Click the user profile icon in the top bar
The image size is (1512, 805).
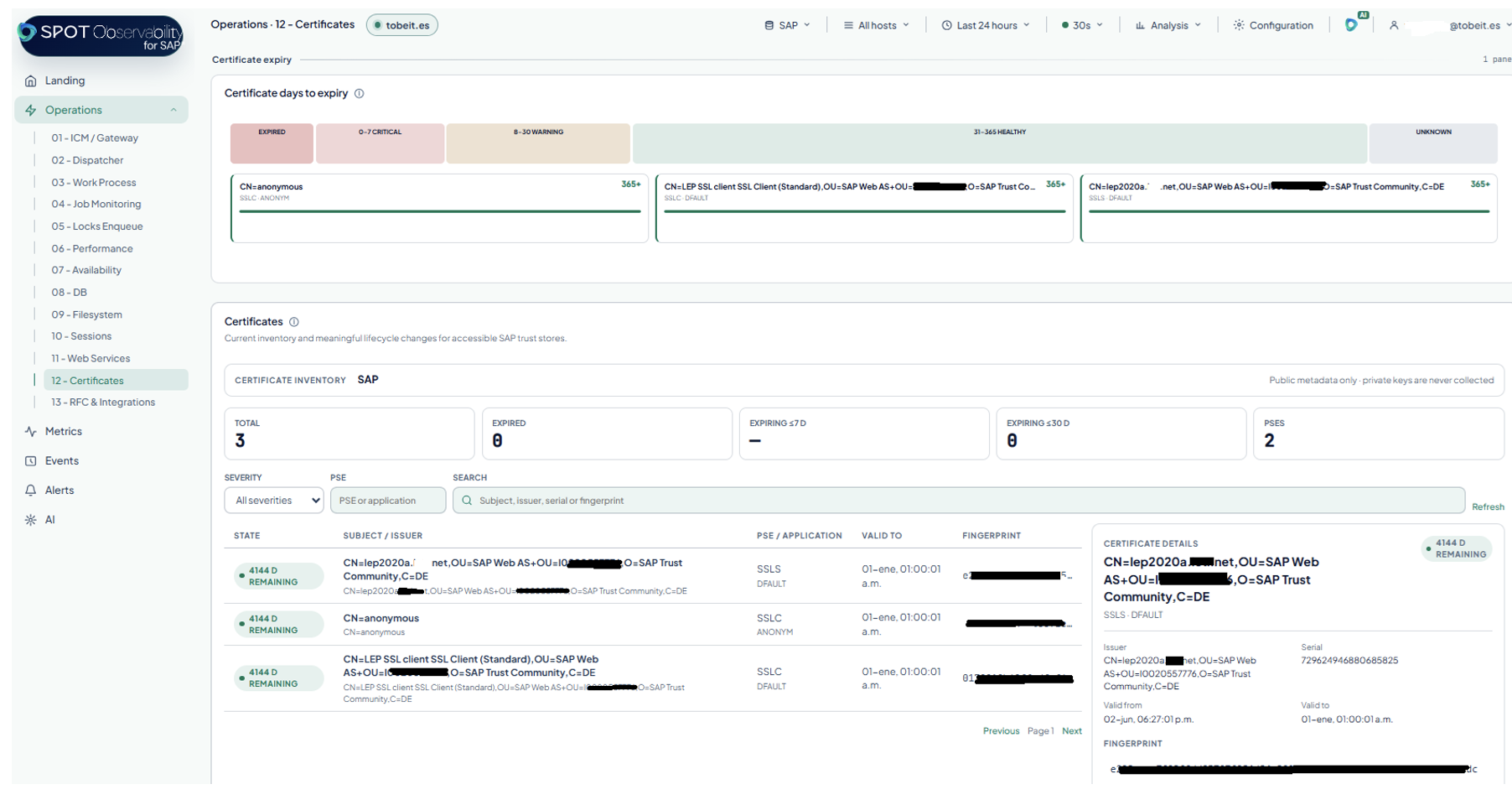coord(1394,25)
